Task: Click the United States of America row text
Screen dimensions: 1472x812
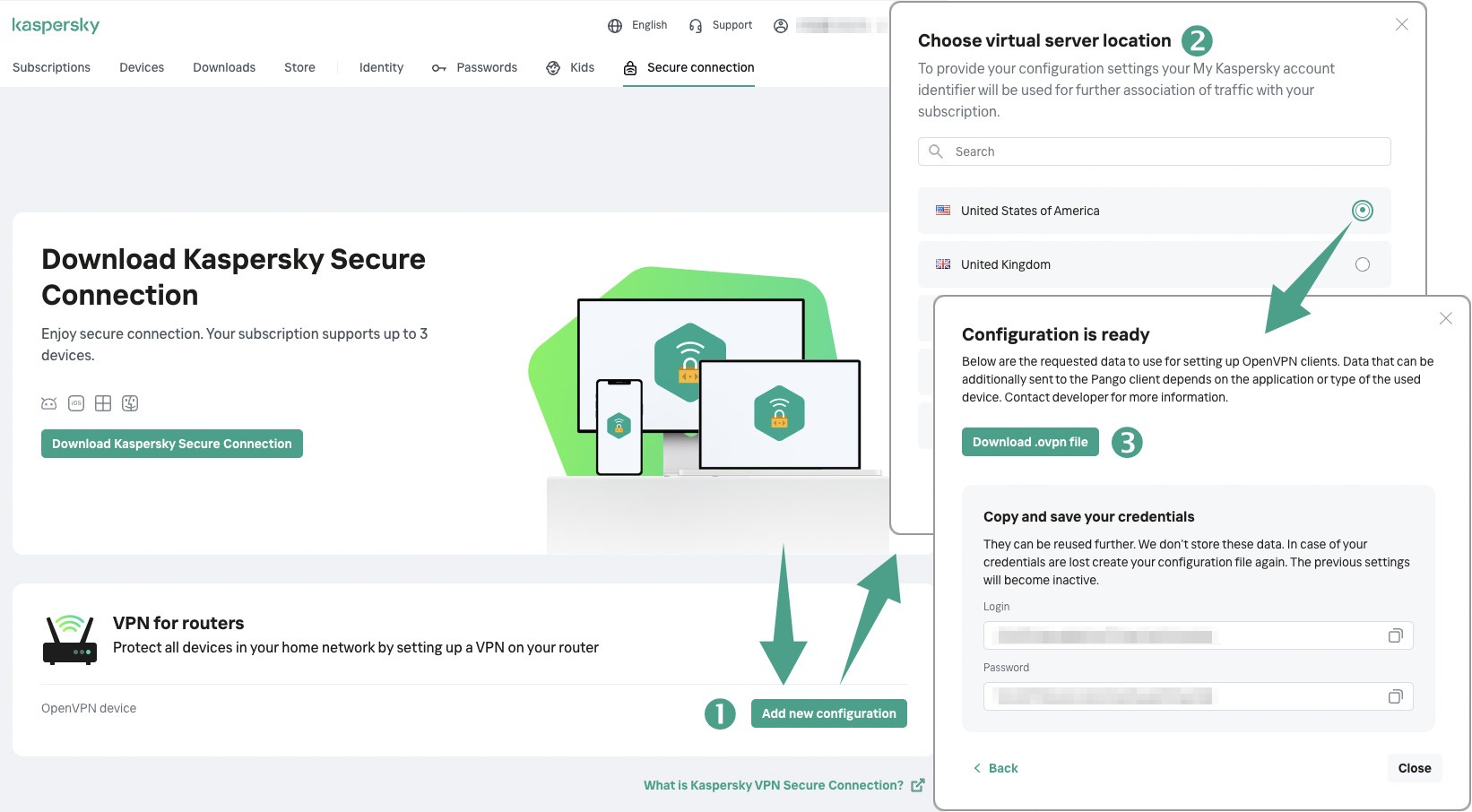Action: point(1030,211)
